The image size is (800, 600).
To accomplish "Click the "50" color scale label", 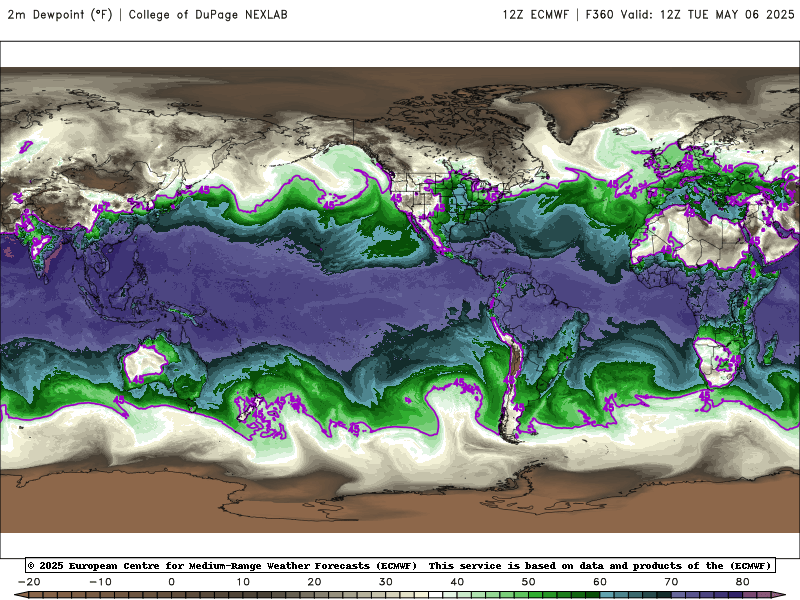I will click(529, 582).
